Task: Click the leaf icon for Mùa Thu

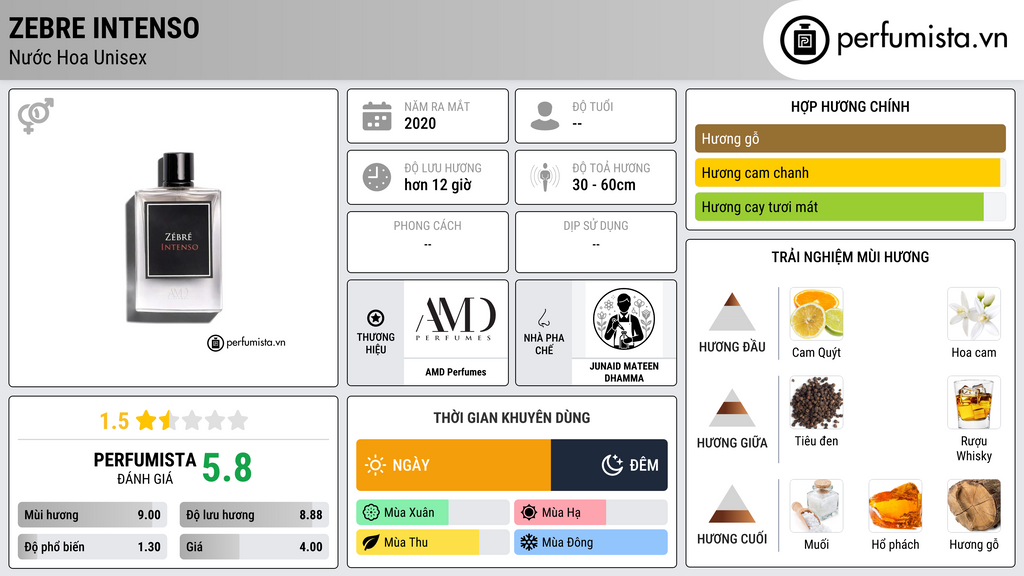Action: point(370,543)
